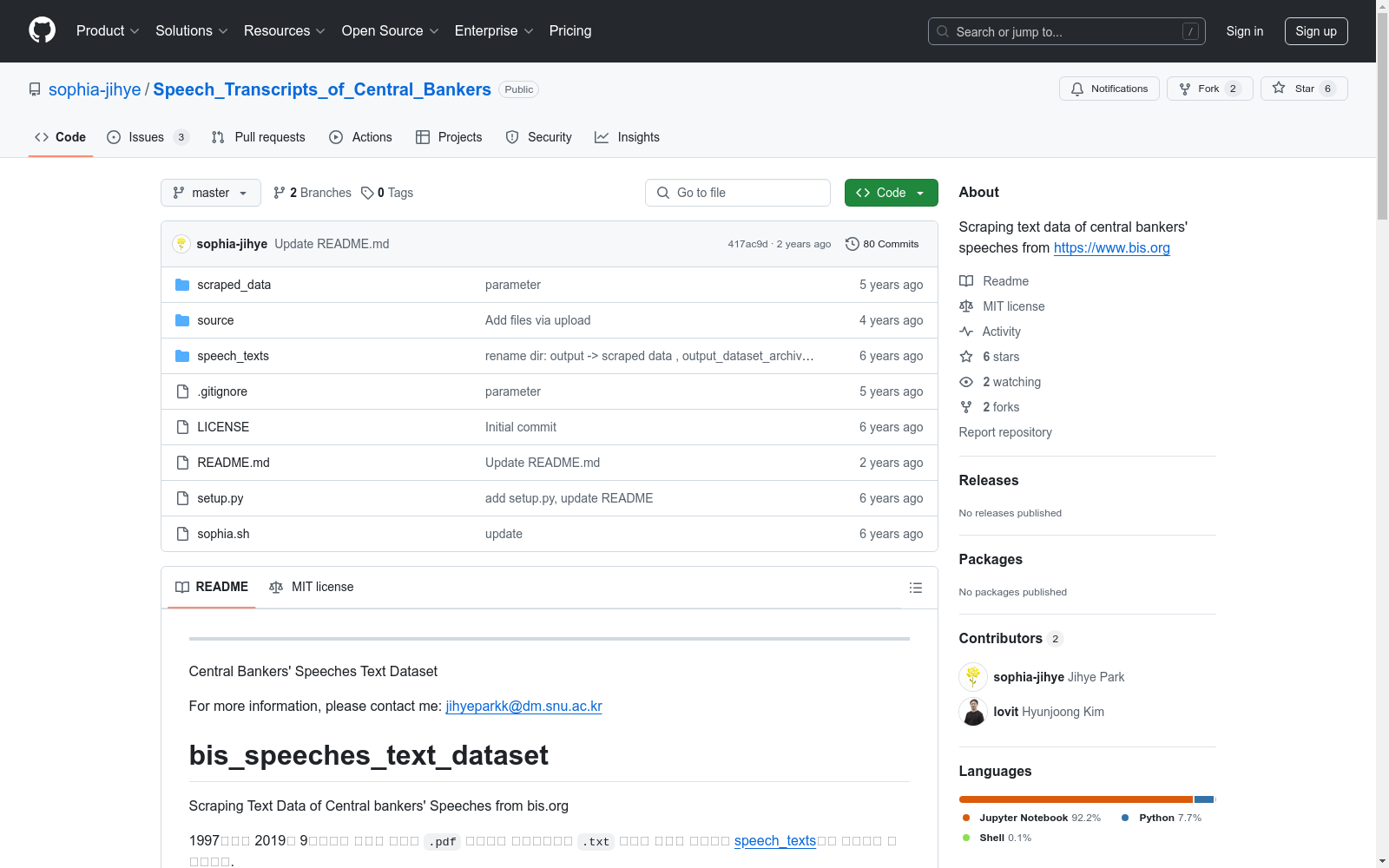The width and height of the screenshot is (1389, 868).
Task: Click the repository icon beside the owner name
Action: [x=35, y=89]
